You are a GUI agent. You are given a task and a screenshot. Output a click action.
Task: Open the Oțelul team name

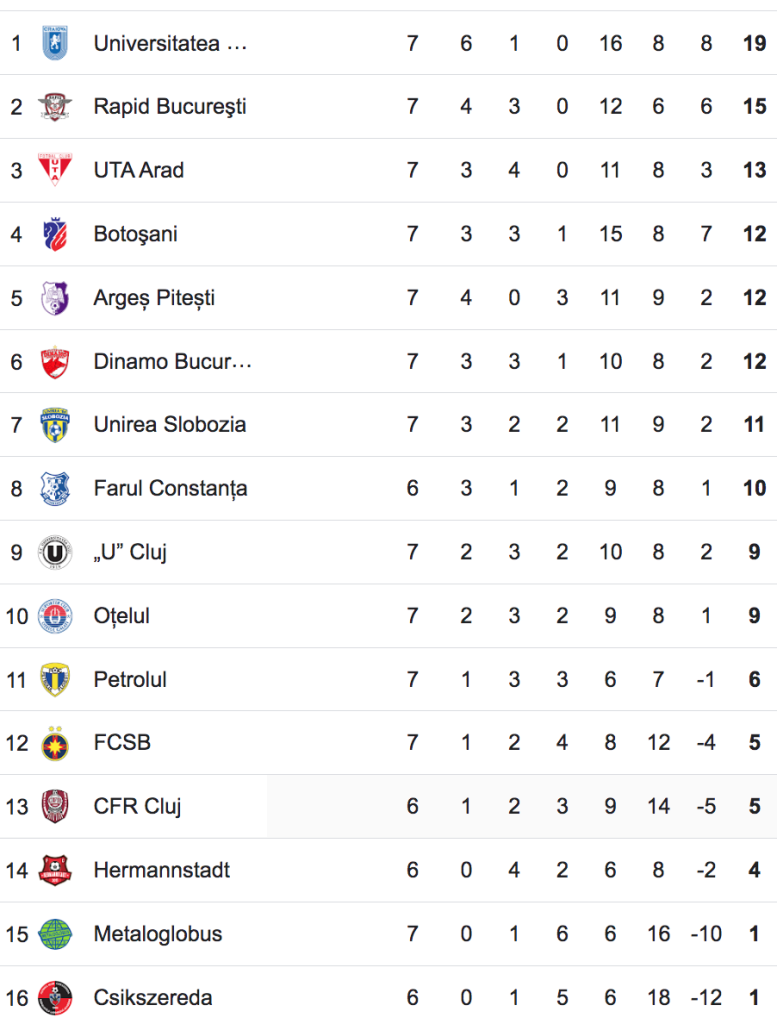point(121,616)
